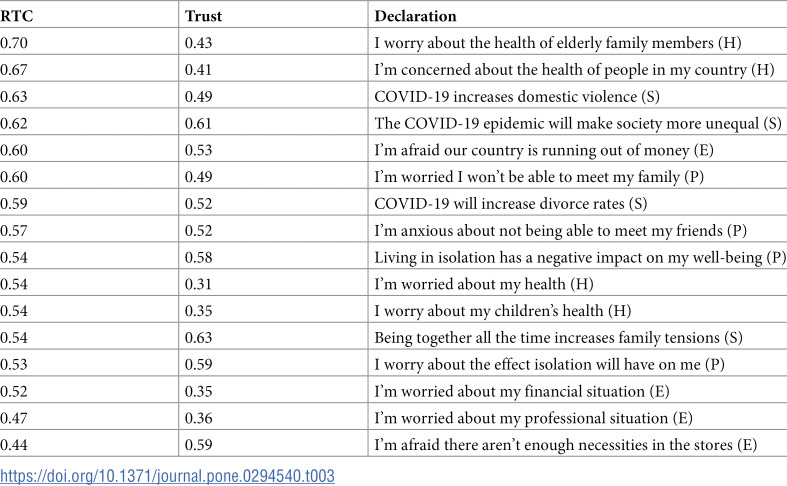Select the RTC value 0.57 cell
Image resolution: width=787 pixels, height=486 pixels.
[x=89, y=230]
